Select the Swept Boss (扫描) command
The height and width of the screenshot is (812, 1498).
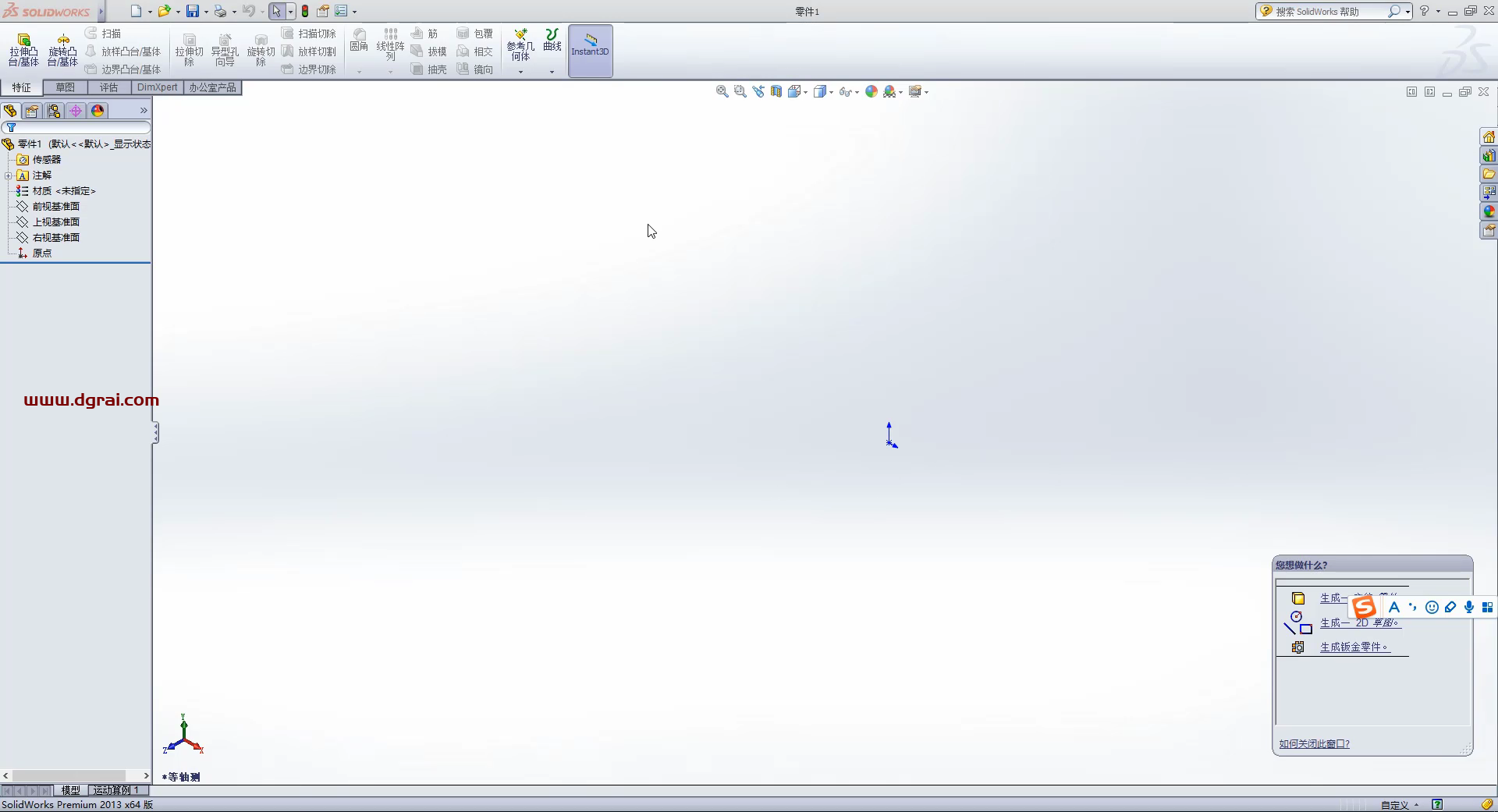coord(104,34)
